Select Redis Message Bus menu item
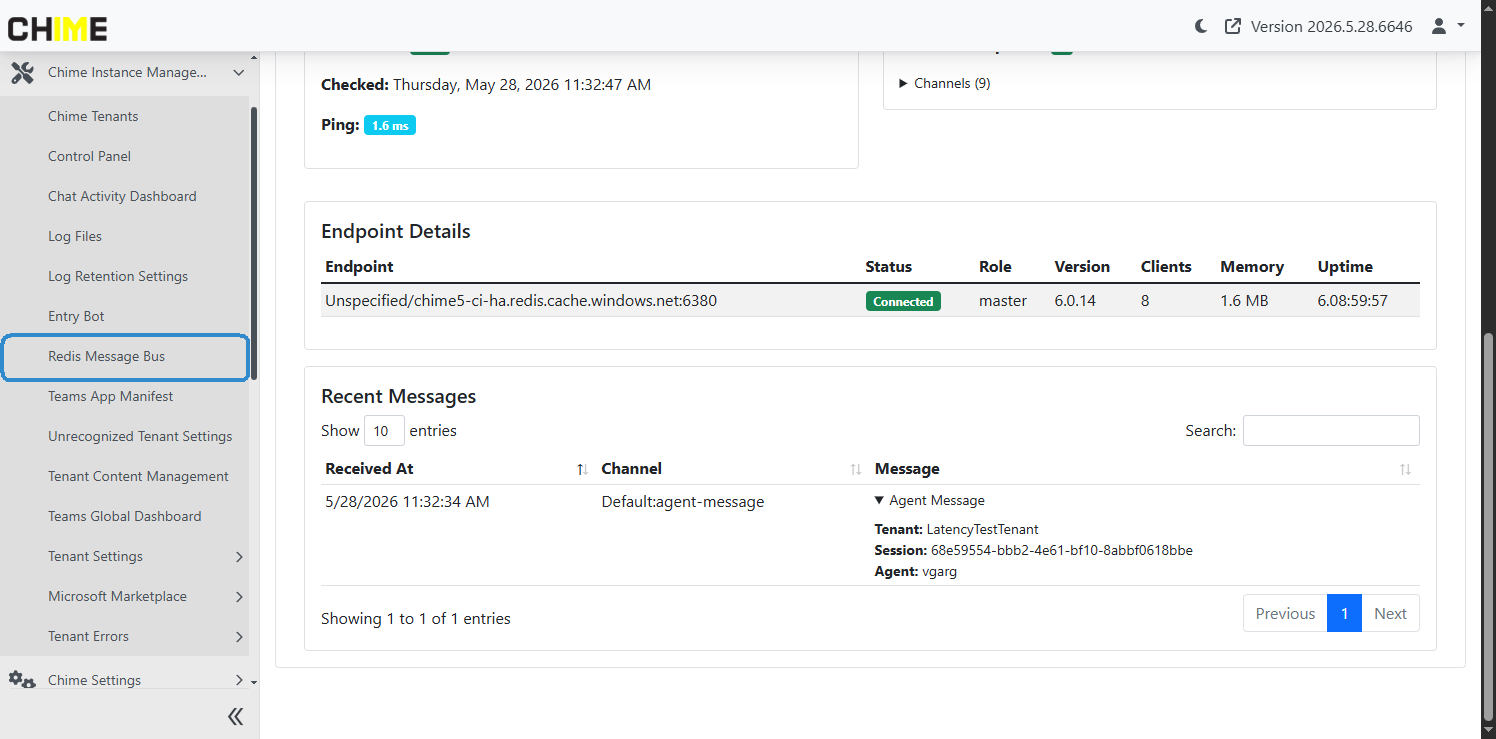The image size is (1496, 739). pyautogui.click(x=125, y=357)
